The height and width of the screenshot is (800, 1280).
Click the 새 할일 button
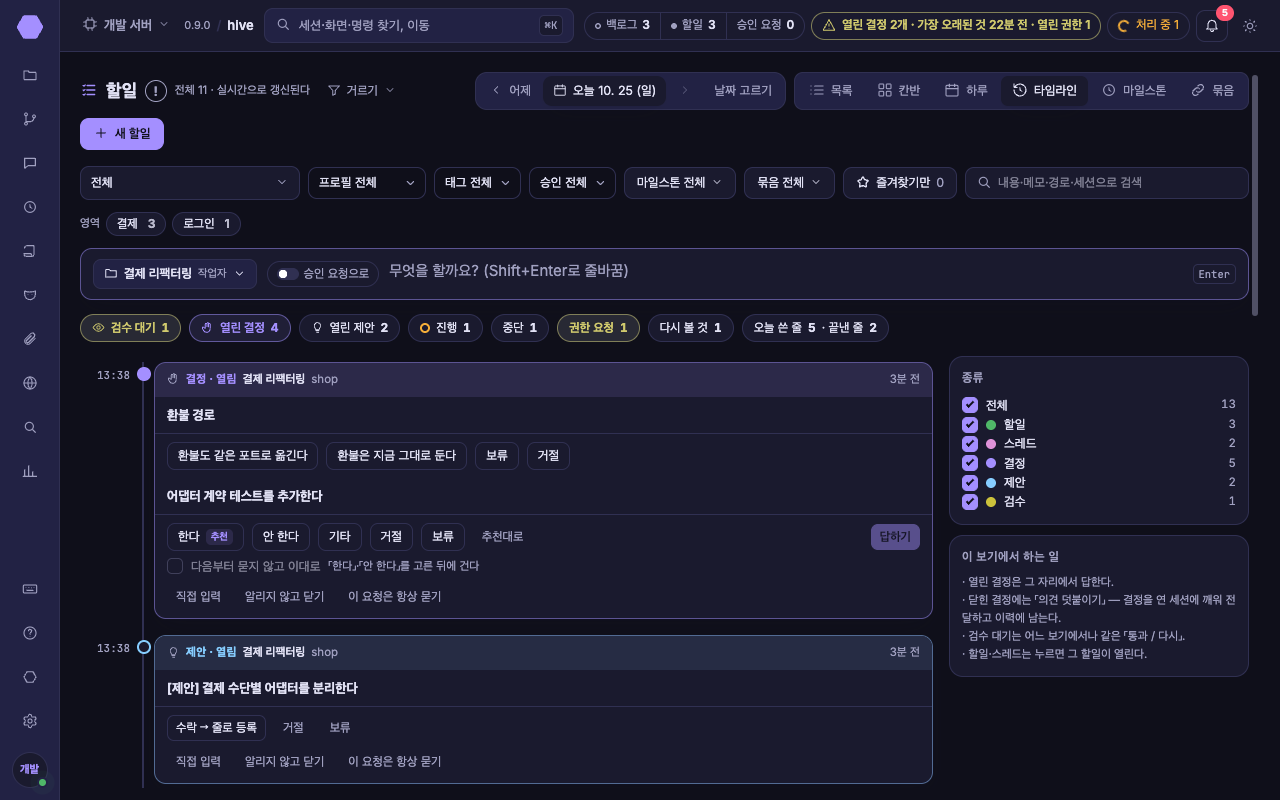point(122,133)
